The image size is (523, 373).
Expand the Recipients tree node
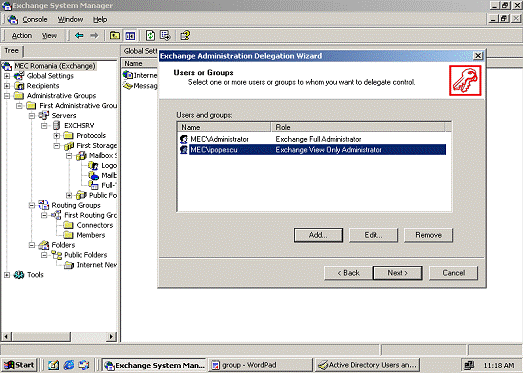tap(7, 86)
